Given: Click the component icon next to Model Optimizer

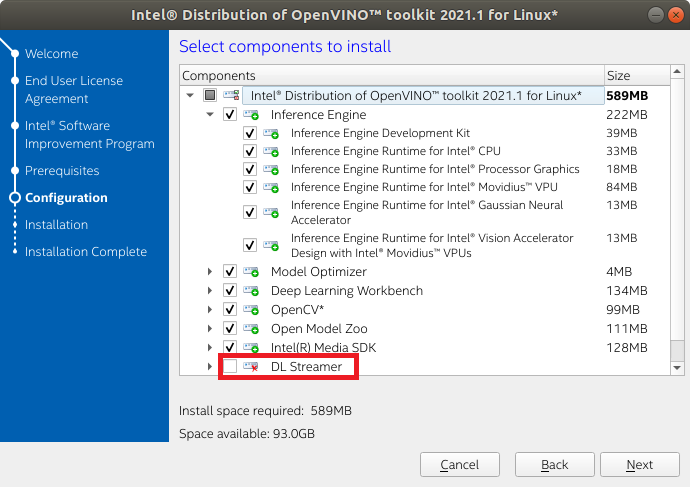Looking at the screenshot, I should click(x=251, y=272).
